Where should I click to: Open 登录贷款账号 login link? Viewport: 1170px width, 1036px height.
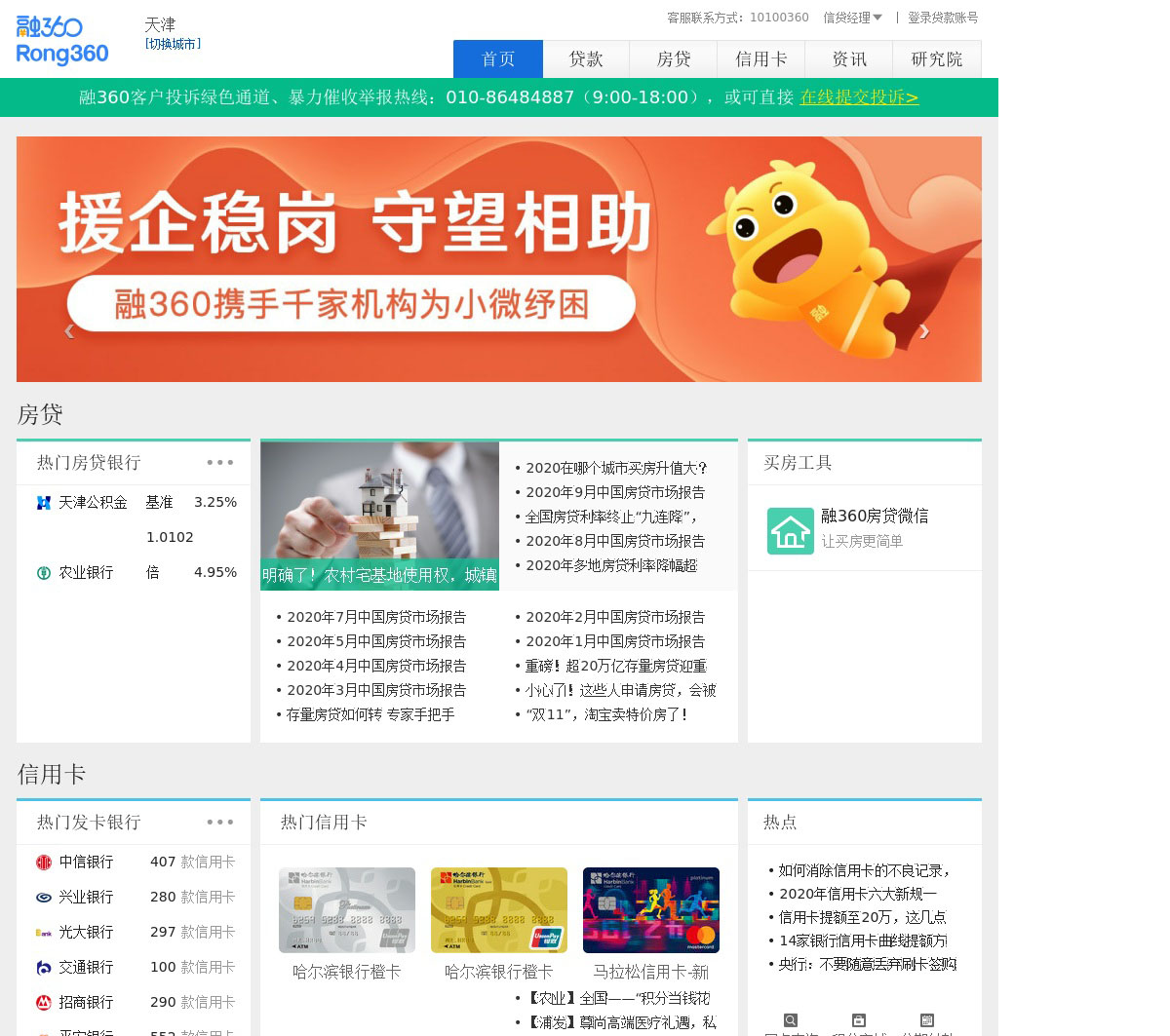coord(943,18)
